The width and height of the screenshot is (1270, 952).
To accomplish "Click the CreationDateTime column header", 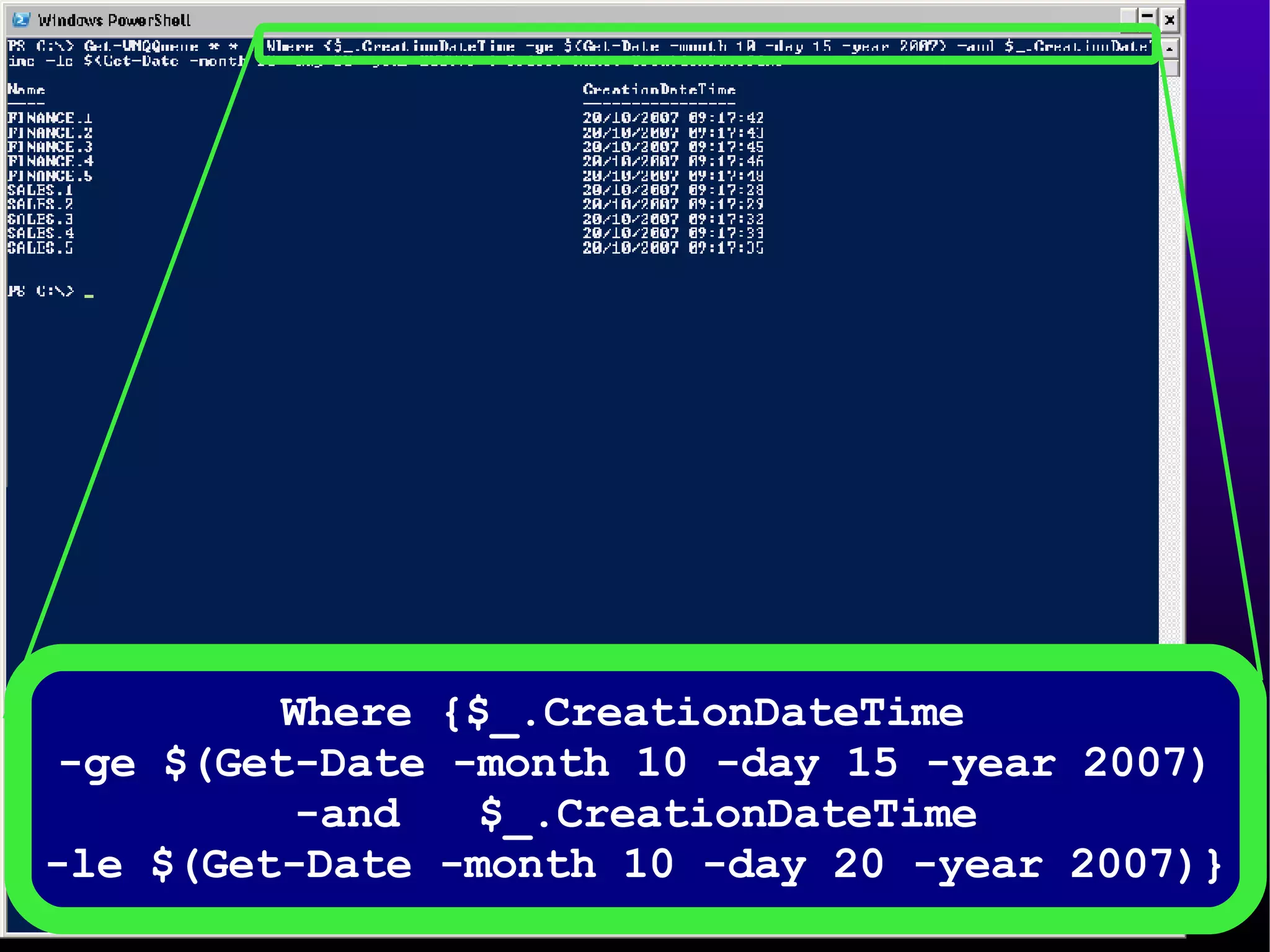I will (x=659, y=90).
